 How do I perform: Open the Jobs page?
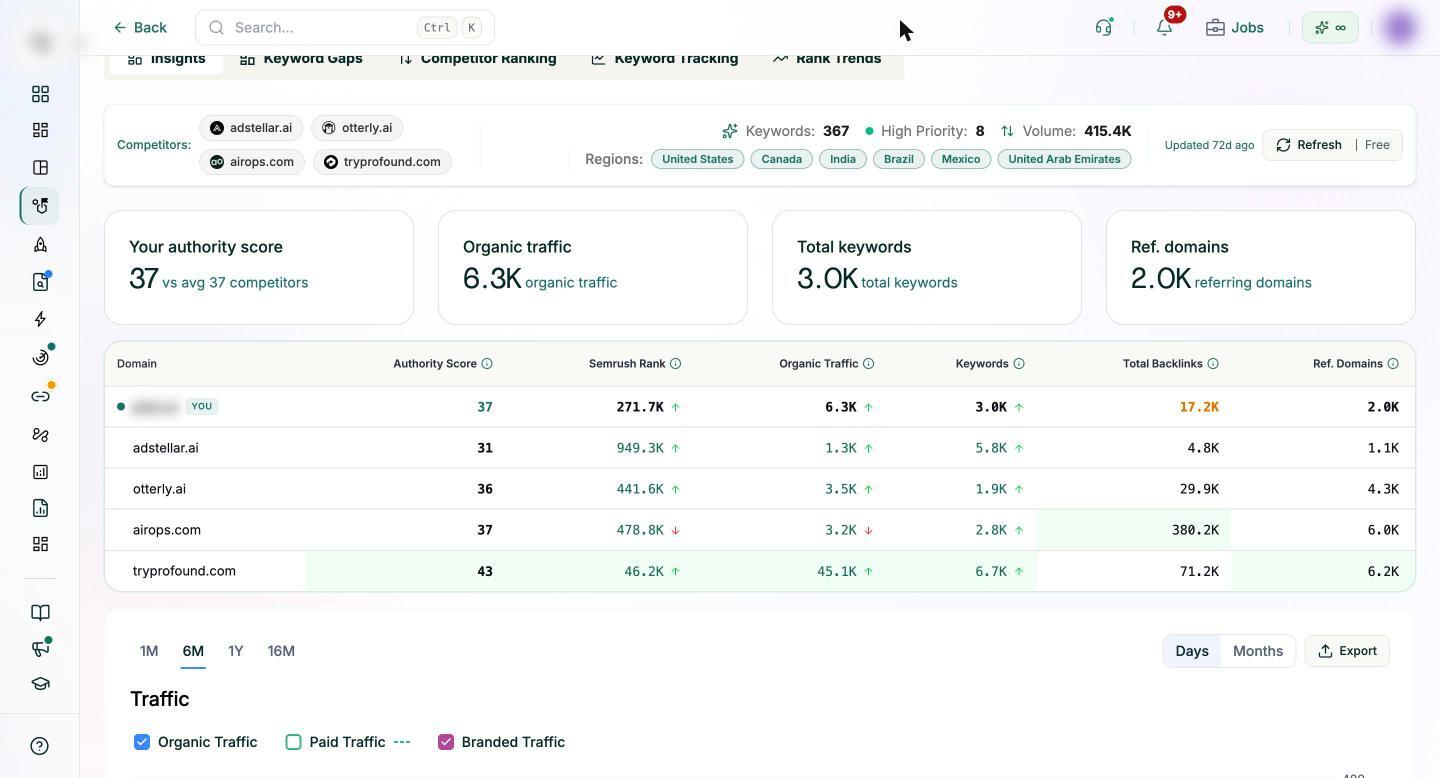coord(1235,27)
